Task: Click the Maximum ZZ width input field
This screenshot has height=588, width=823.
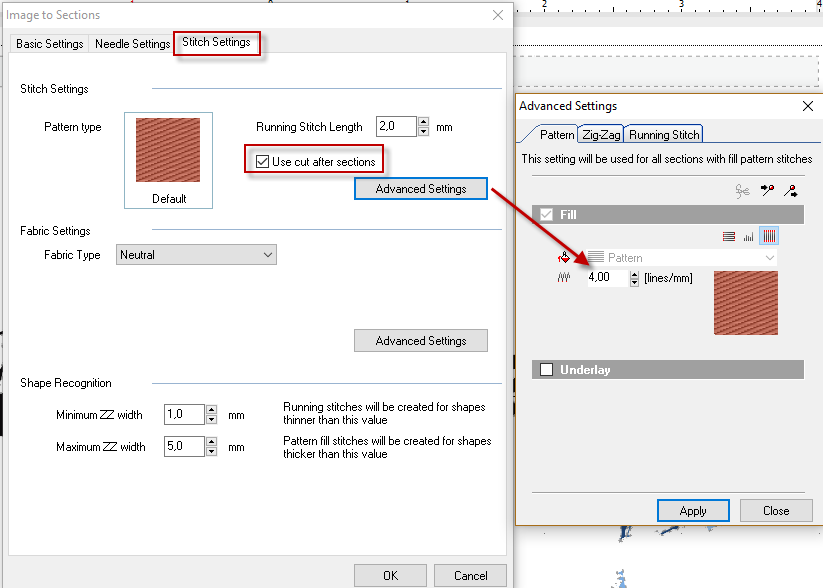Action: (184, 446)
